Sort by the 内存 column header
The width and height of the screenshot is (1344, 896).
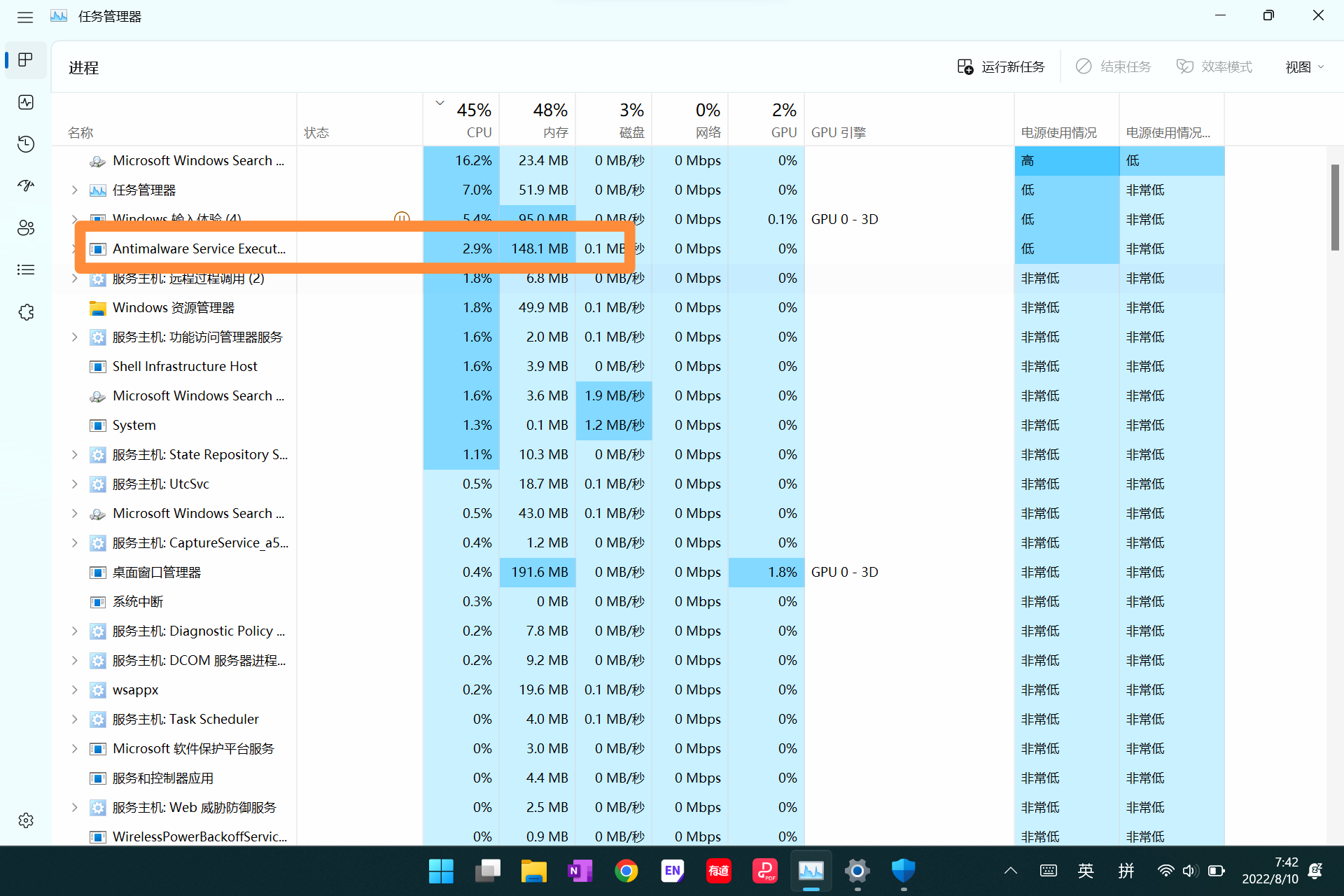pyautogui.click(x=538, y=119)
